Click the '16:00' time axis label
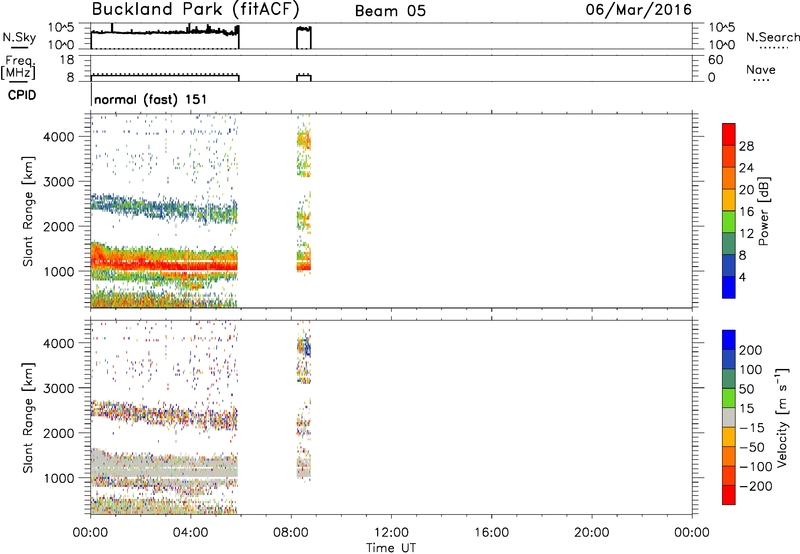Image resolution: width=800 pixels, height=554 pixels. 491,533
